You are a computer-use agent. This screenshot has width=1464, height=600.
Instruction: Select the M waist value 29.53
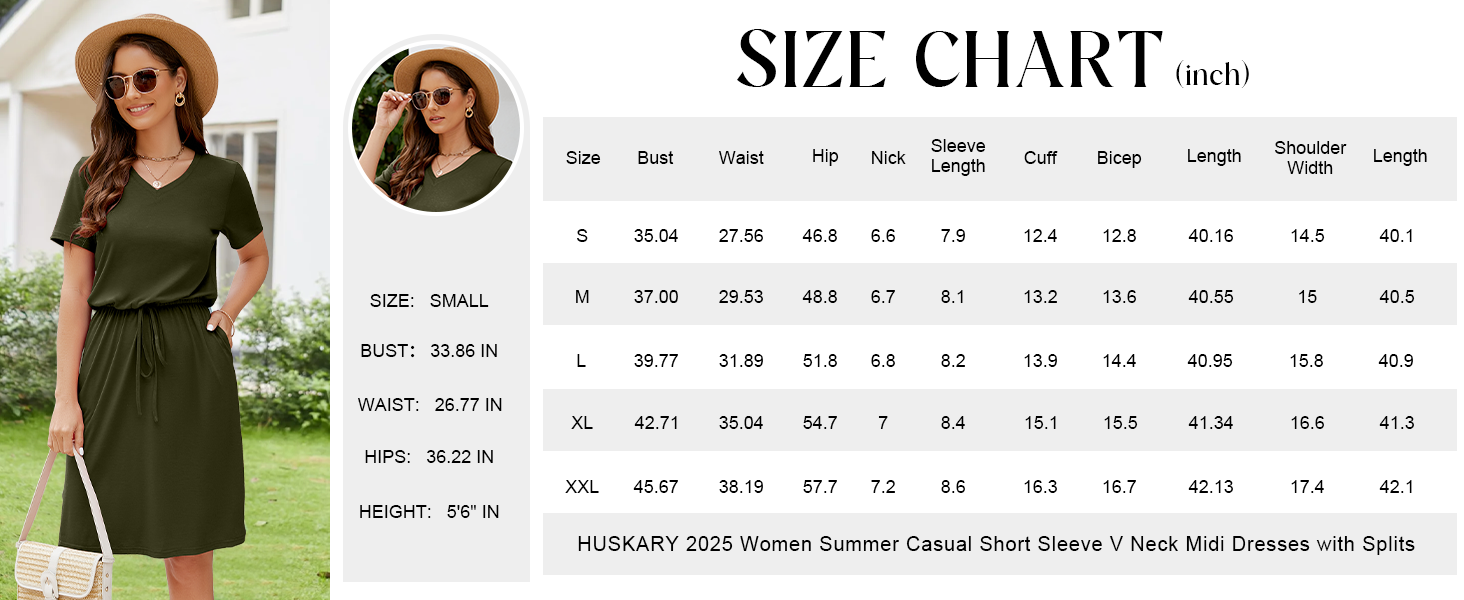pos(741,297)
